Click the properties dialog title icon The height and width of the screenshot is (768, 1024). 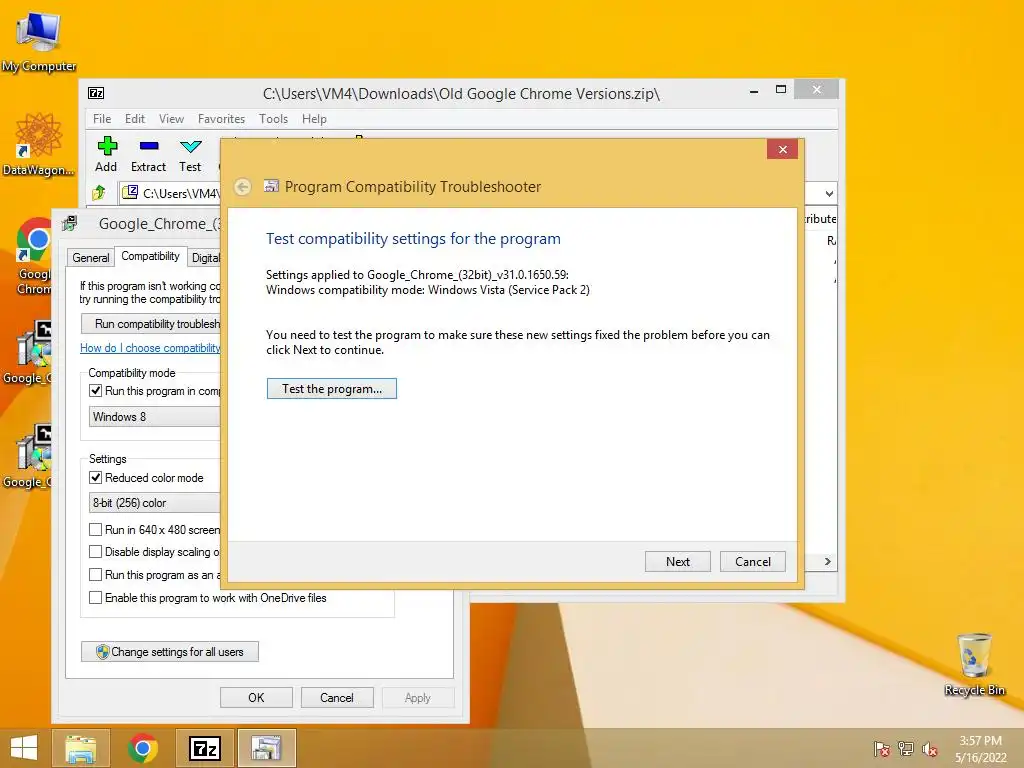point(70,224)
